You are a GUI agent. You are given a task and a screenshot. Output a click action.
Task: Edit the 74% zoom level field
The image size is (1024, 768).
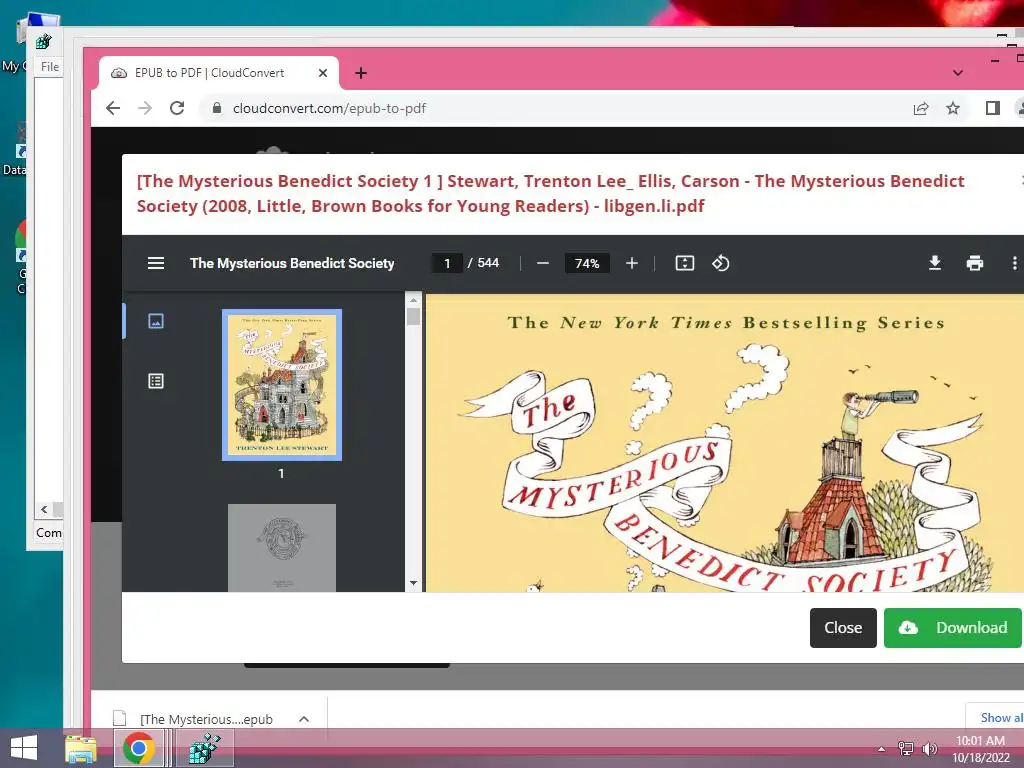[586, 263]
